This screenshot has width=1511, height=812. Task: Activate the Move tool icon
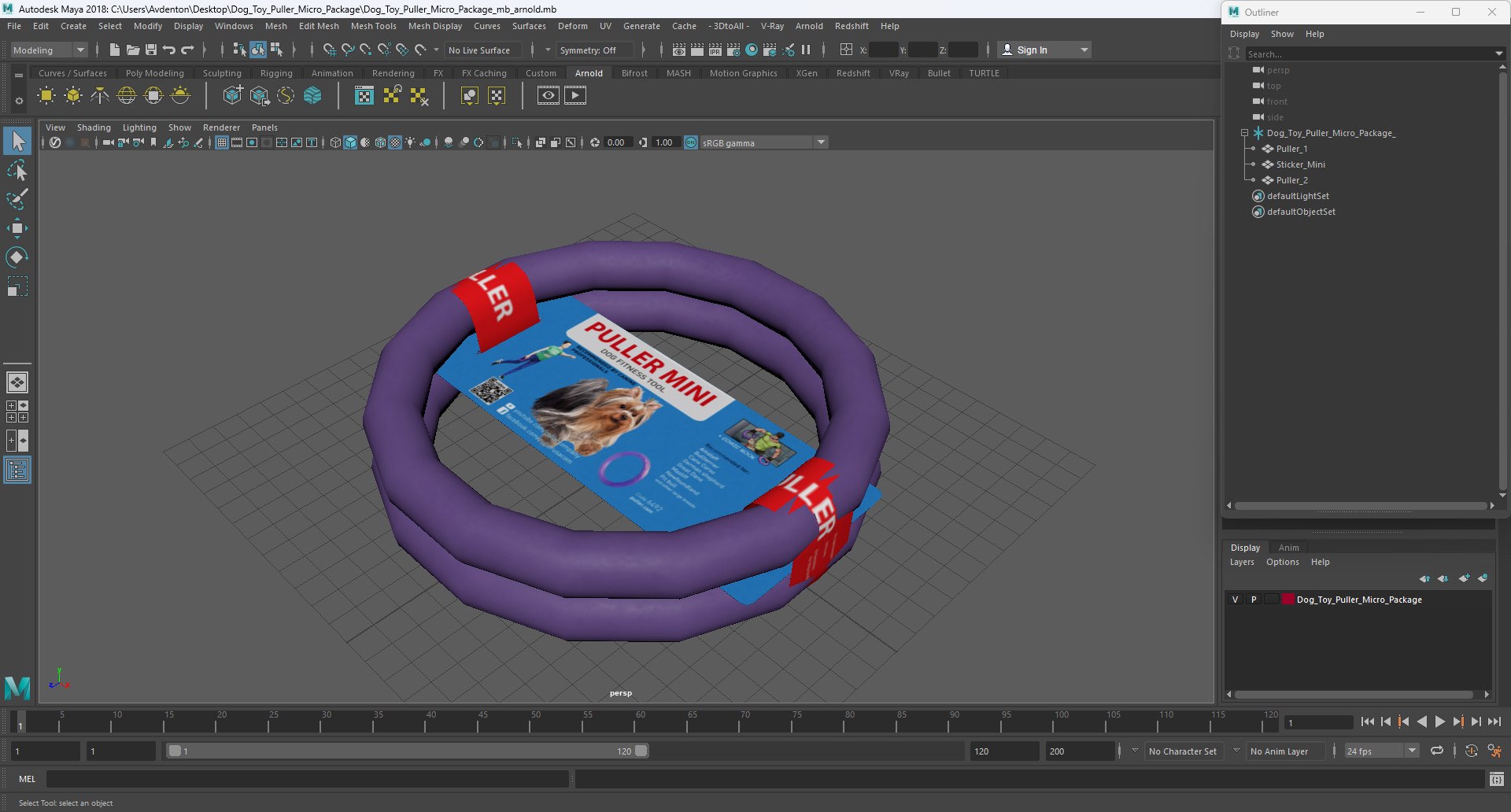(x=17, y=228)
